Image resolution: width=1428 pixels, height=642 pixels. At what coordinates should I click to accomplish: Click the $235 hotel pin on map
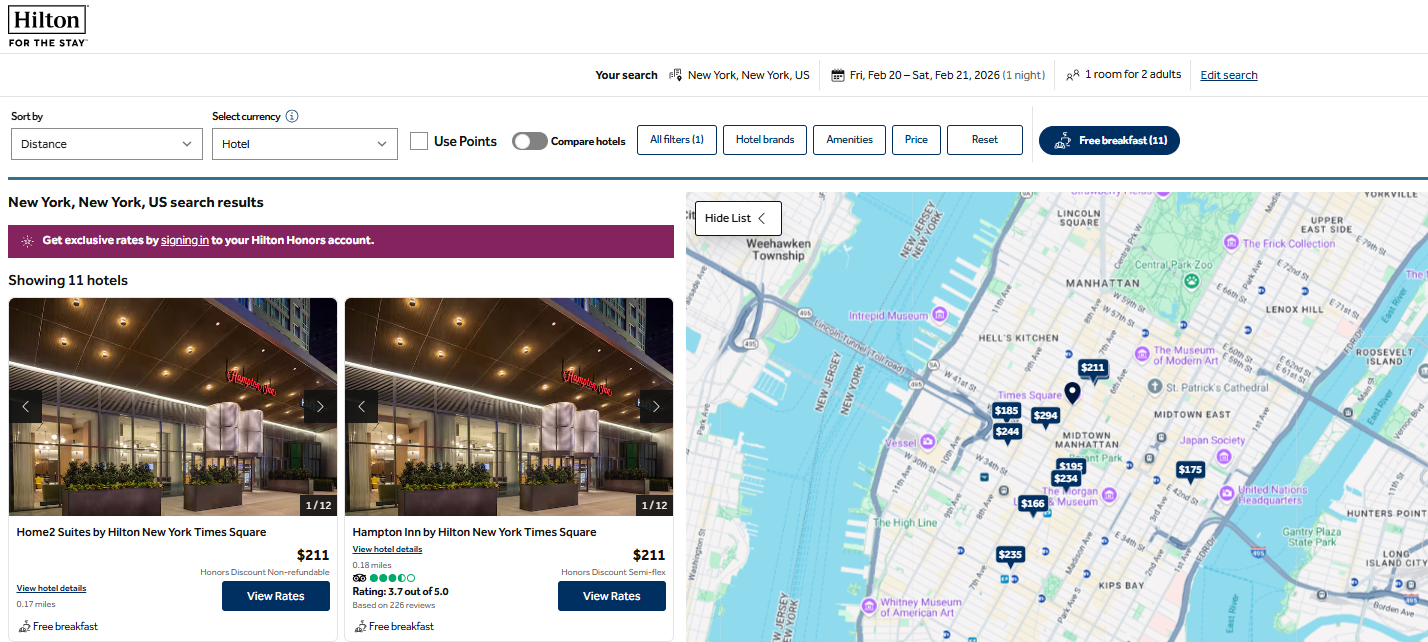click(1010, 555)
